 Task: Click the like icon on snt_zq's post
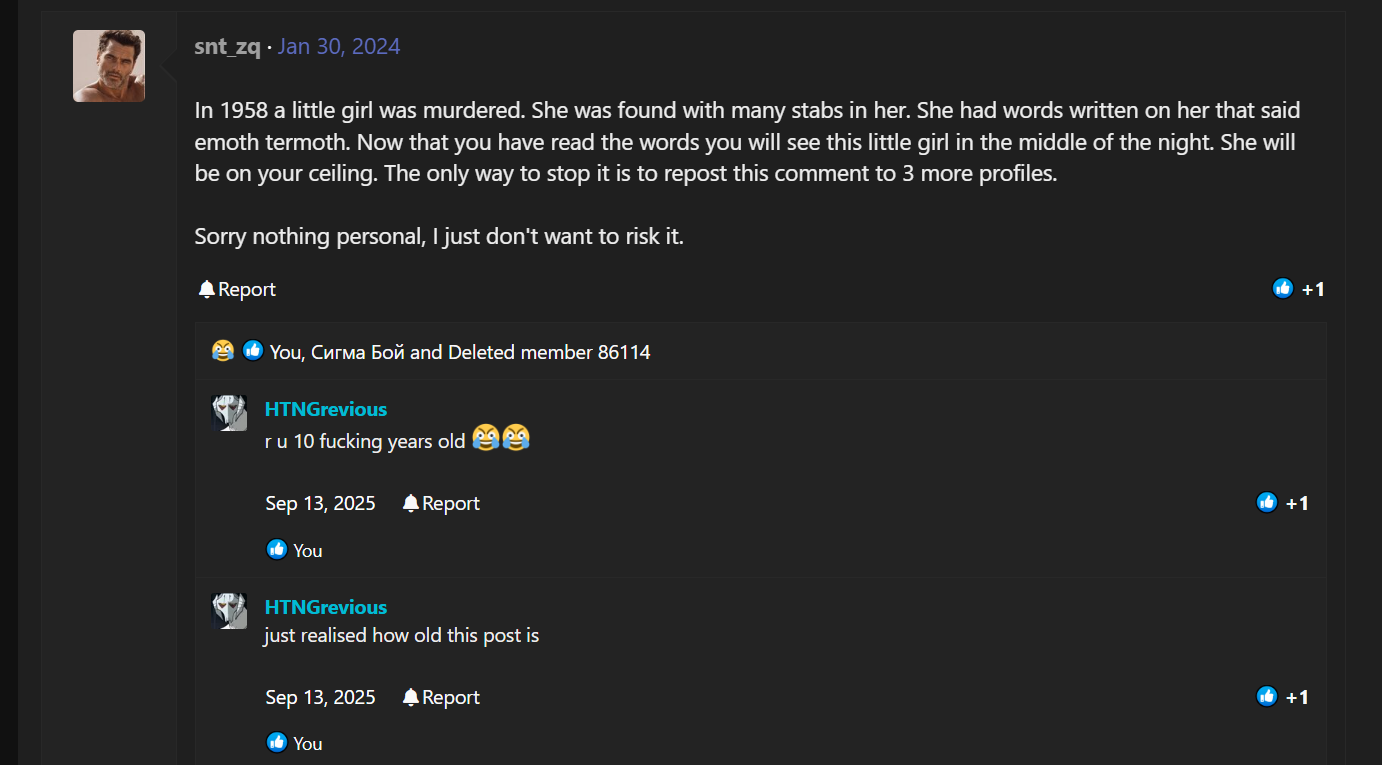[1283, 289]
